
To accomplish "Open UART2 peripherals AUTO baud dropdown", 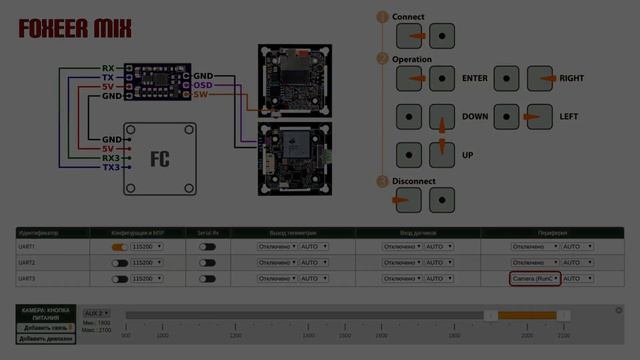I will coord(577,262).
